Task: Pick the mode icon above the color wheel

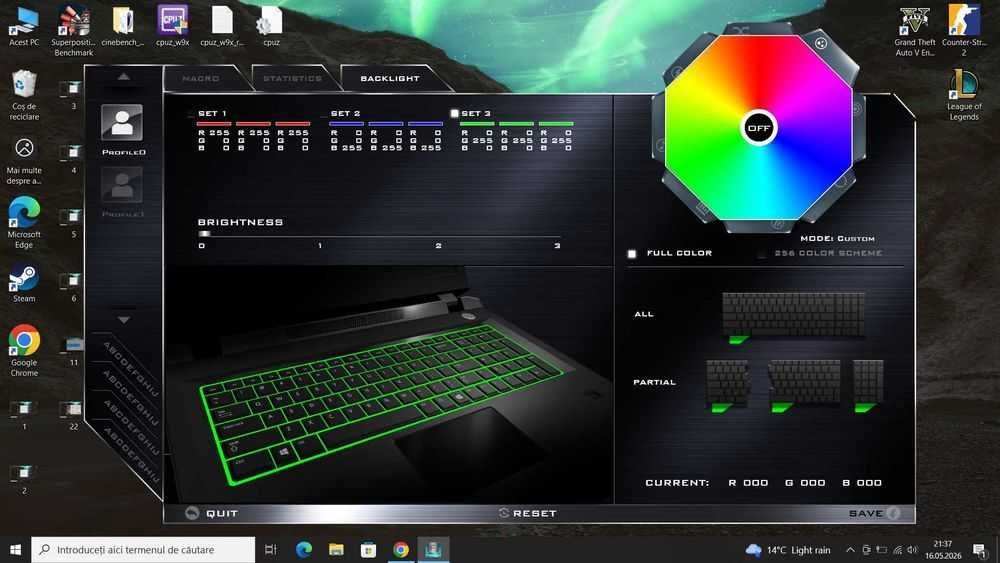Action: pyautogui.click(x=740, y=29)
